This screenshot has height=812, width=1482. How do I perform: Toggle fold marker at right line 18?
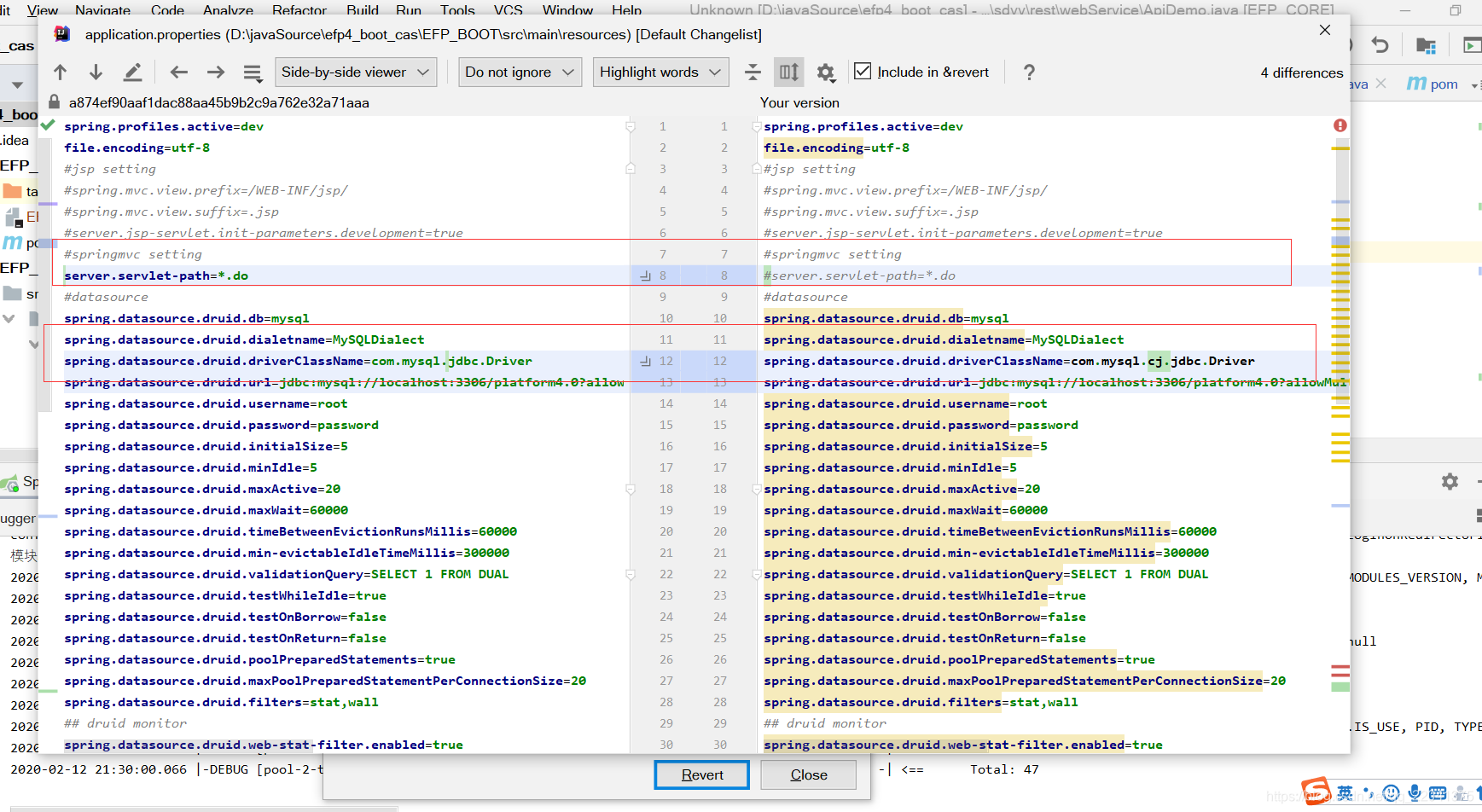(x=757, y=489)
